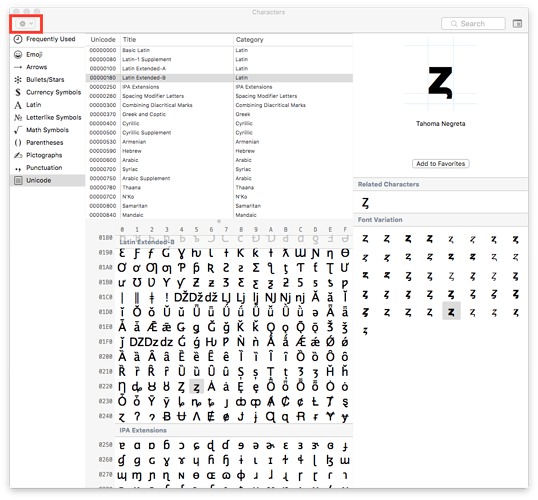Show Frequently Used characters
This screenshot has width=538, height=500.
tap(50, 39)
